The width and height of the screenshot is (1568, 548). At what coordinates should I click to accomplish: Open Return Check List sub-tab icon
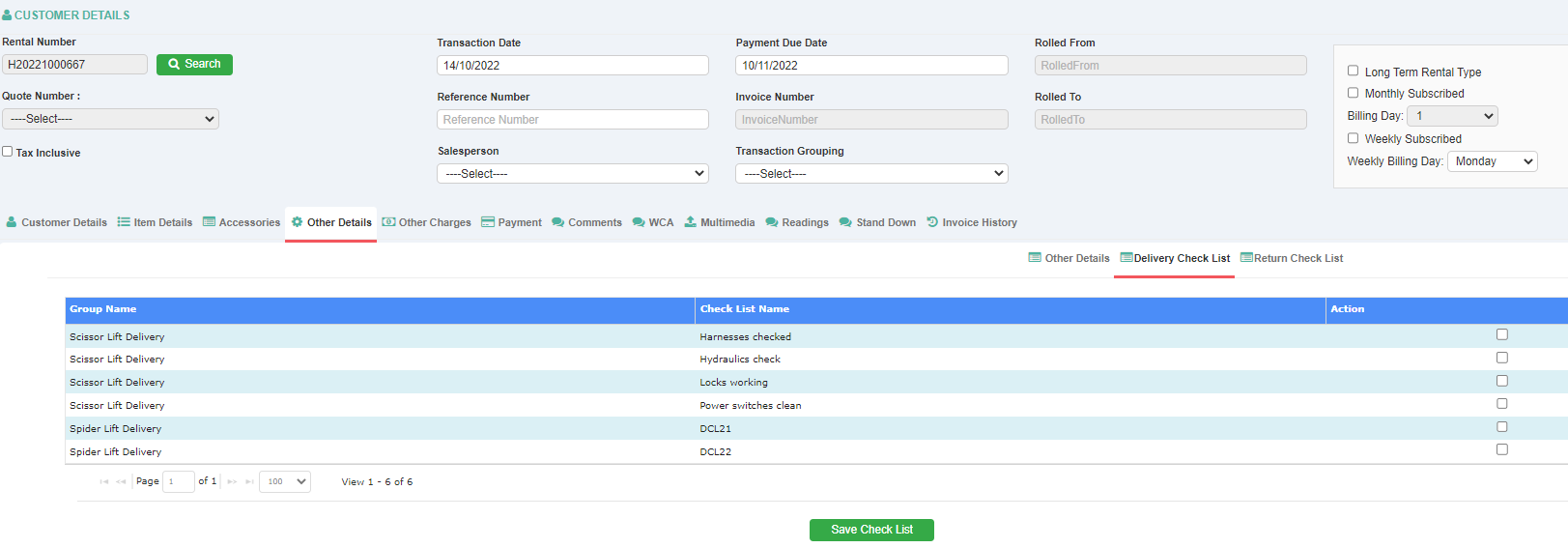pyautogui.click(x=1246, y=258)
